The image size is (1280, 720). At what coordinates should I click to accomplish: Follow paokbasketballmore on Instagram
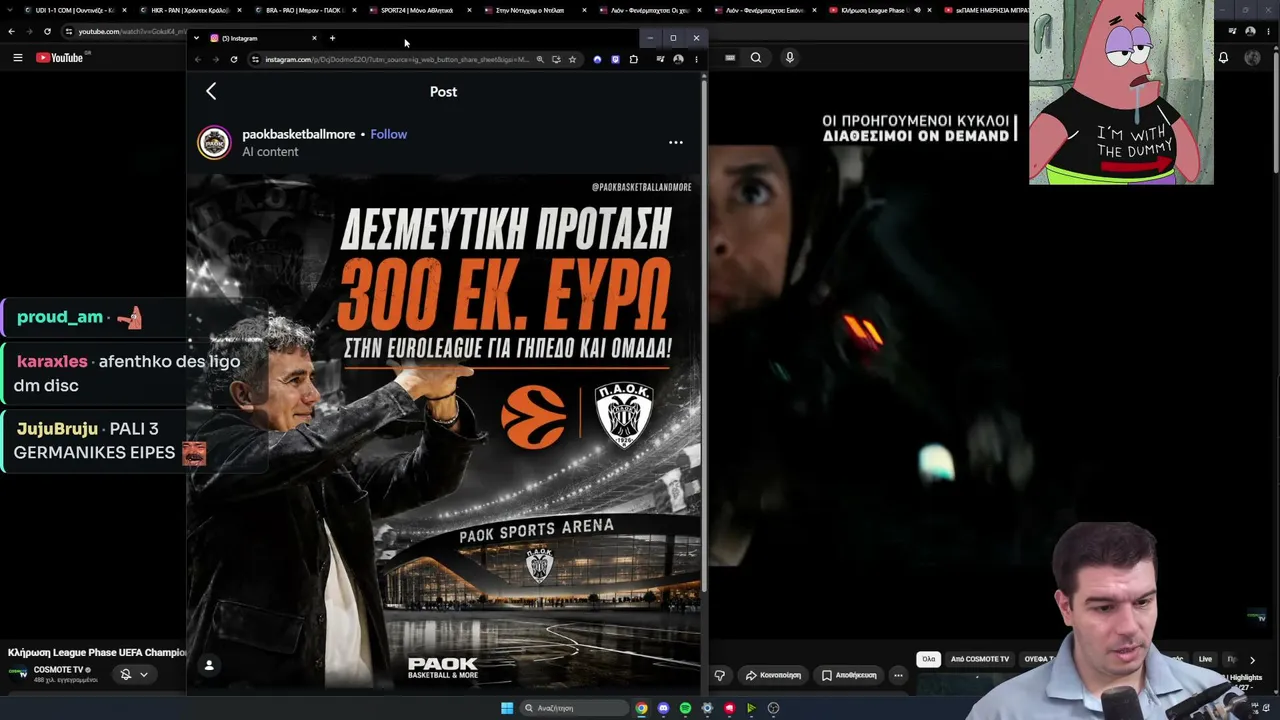388,134
